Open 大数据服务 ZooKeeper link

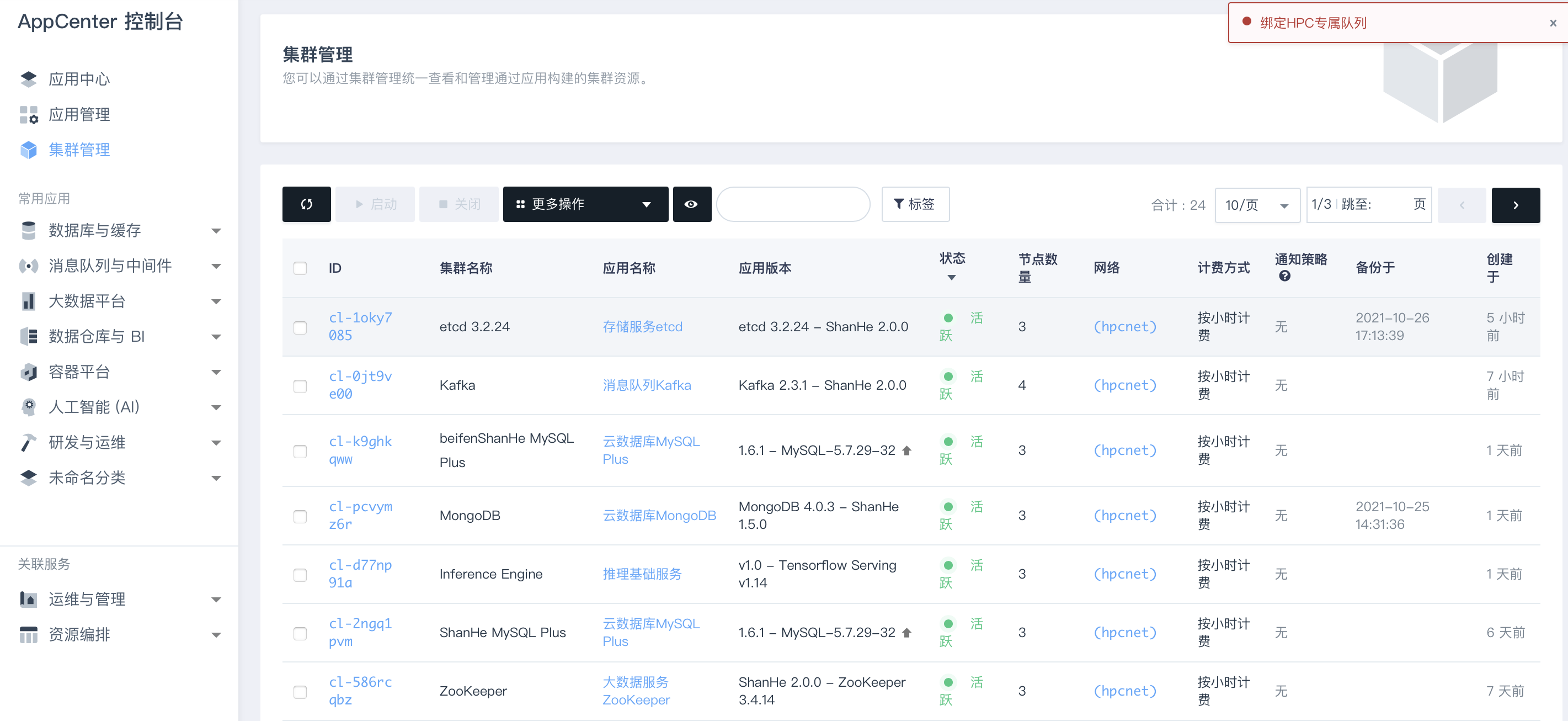pyautogui.click(x=636, y=691)
